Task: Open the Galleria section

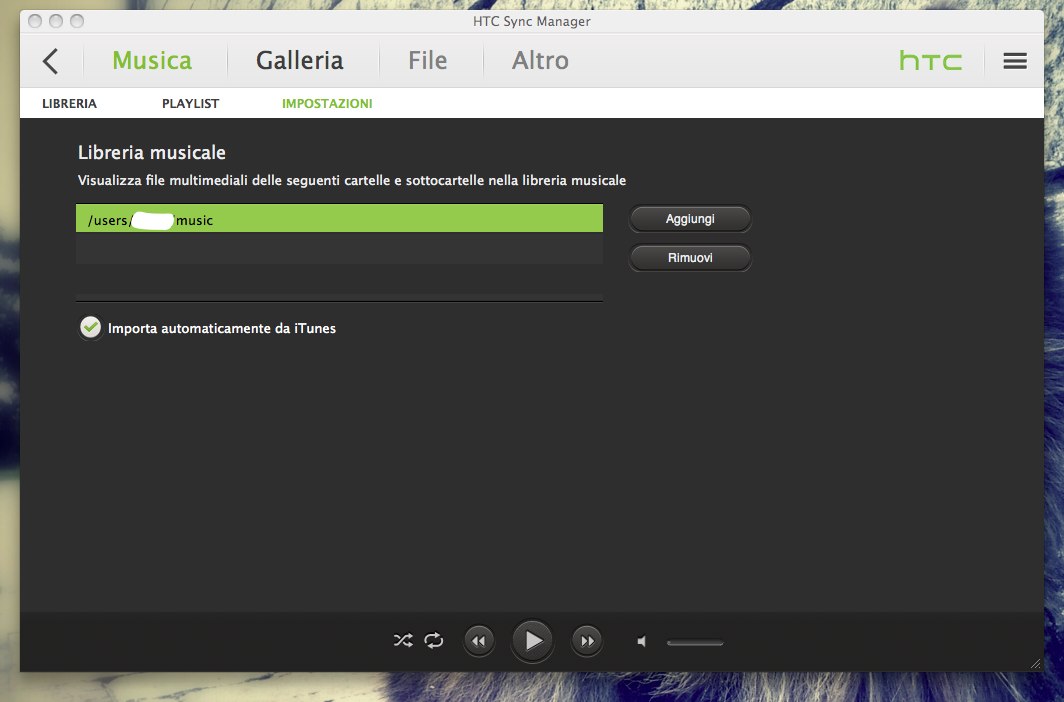Action: pos(299,60)
